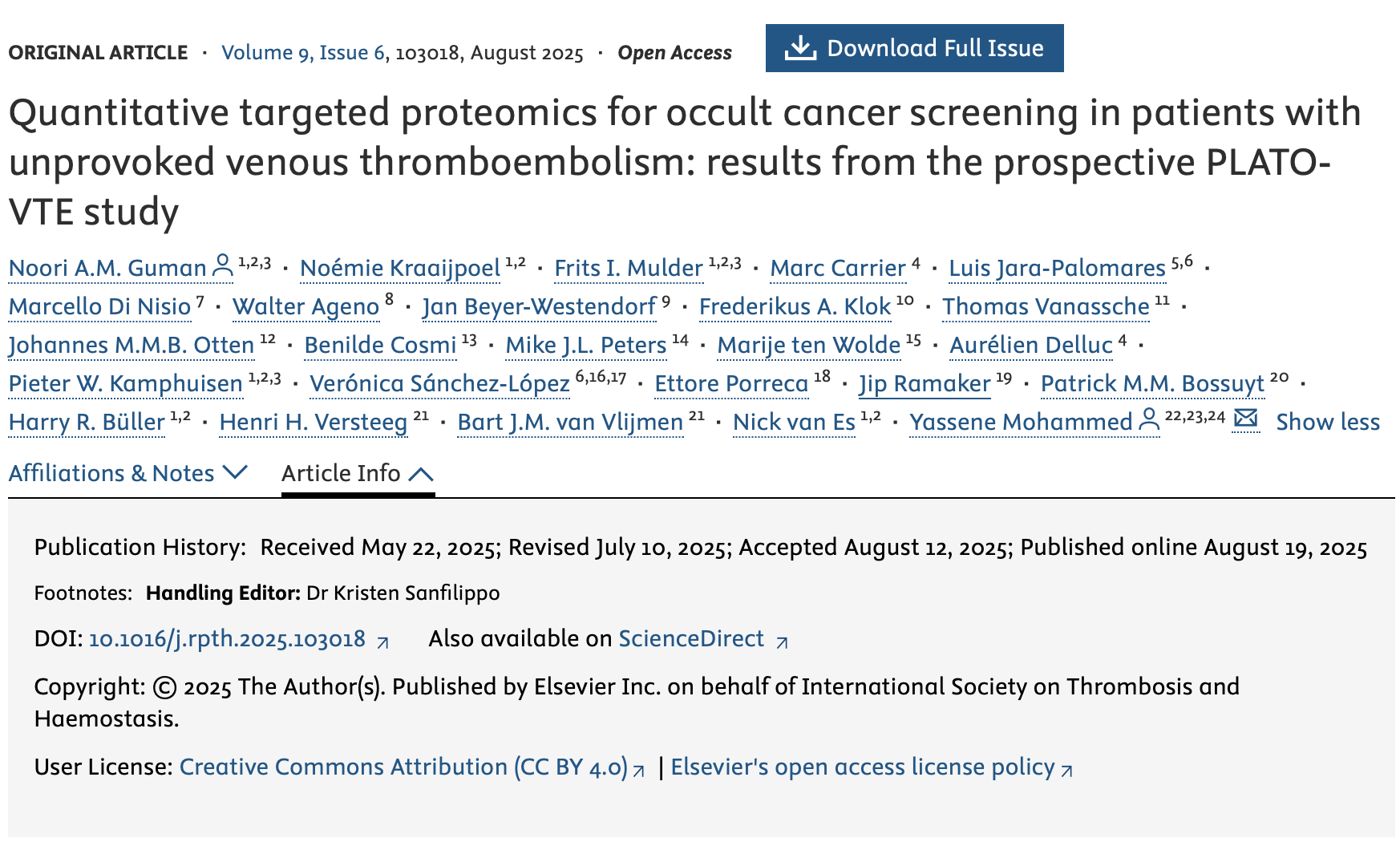This screenshot has height=850, width=1400.
Task: Open author Marc Carrier's profile
Action: pos(838,268)
